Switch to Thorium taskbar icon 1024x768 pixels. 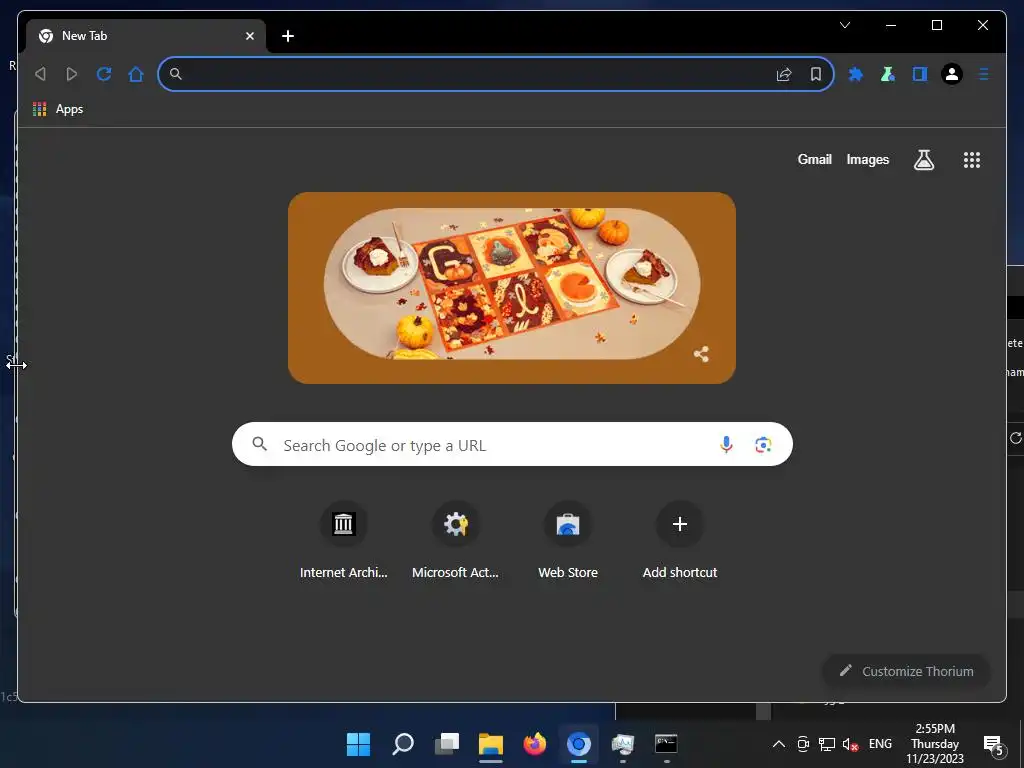point(579,743)
